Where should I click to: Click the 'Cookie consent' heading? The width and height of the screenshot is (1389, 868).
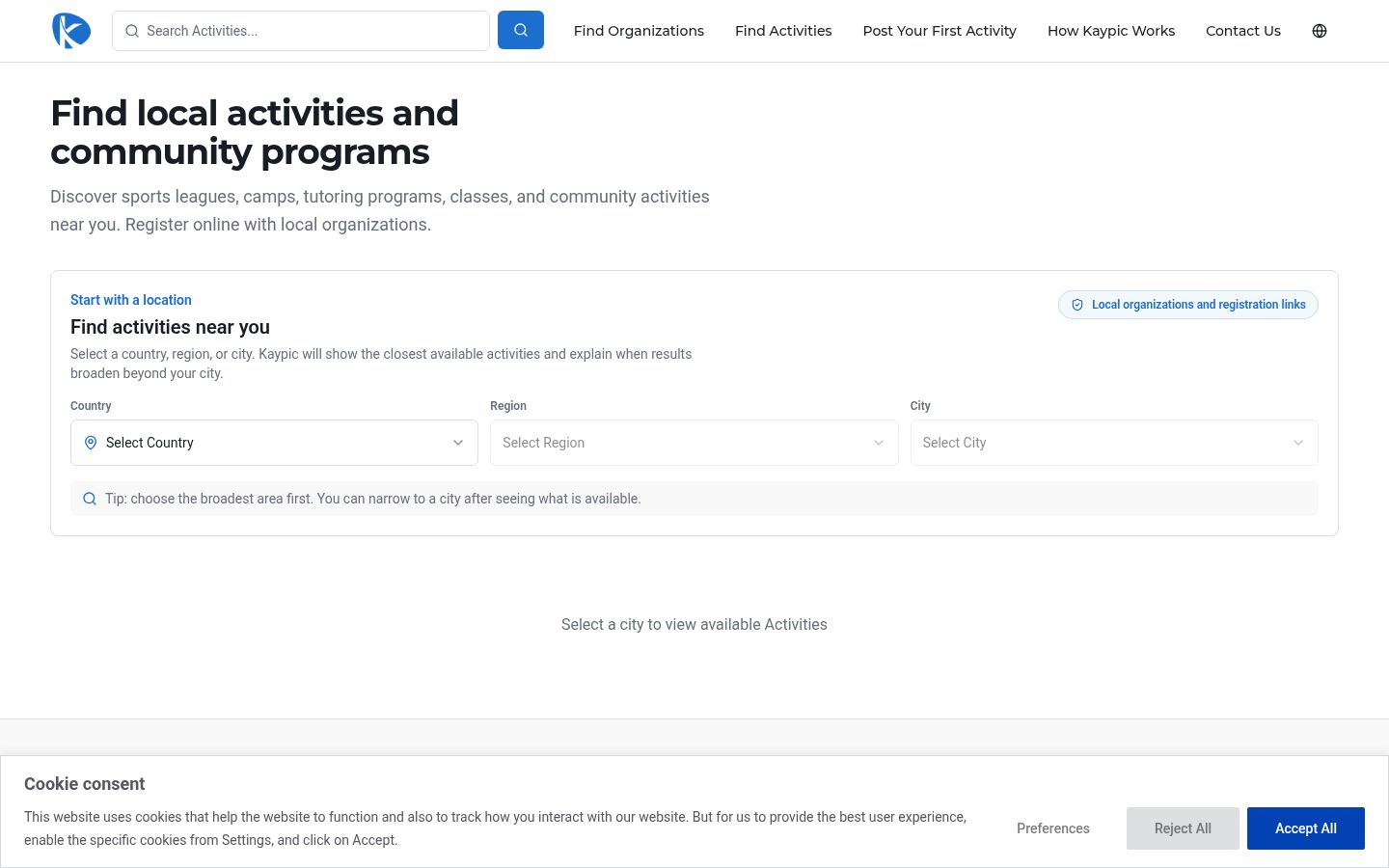(85, 784)
